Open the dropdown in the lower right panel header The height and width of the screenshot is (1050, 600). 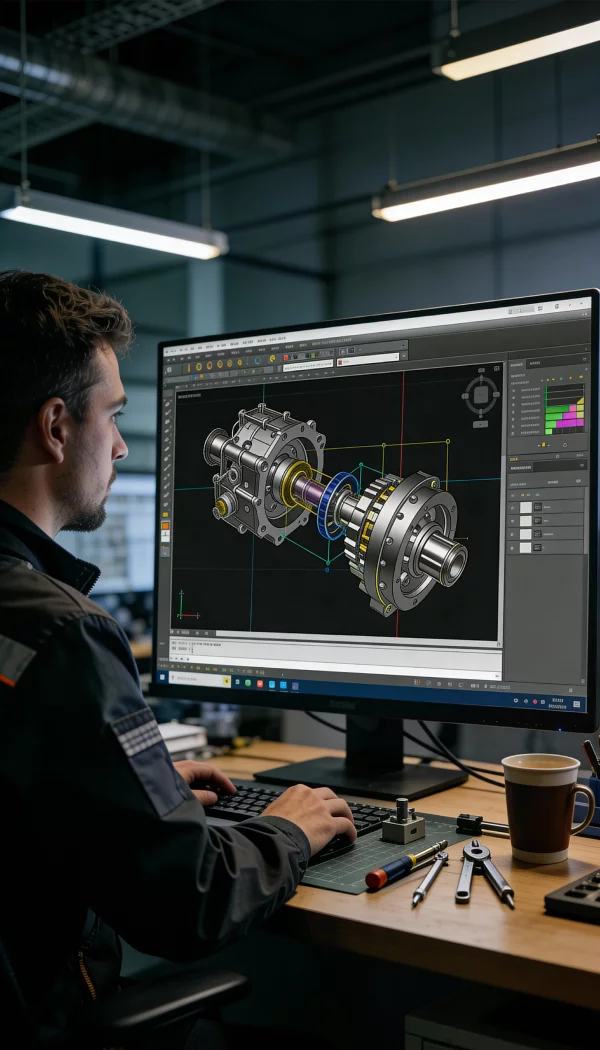tap(581, 466)
